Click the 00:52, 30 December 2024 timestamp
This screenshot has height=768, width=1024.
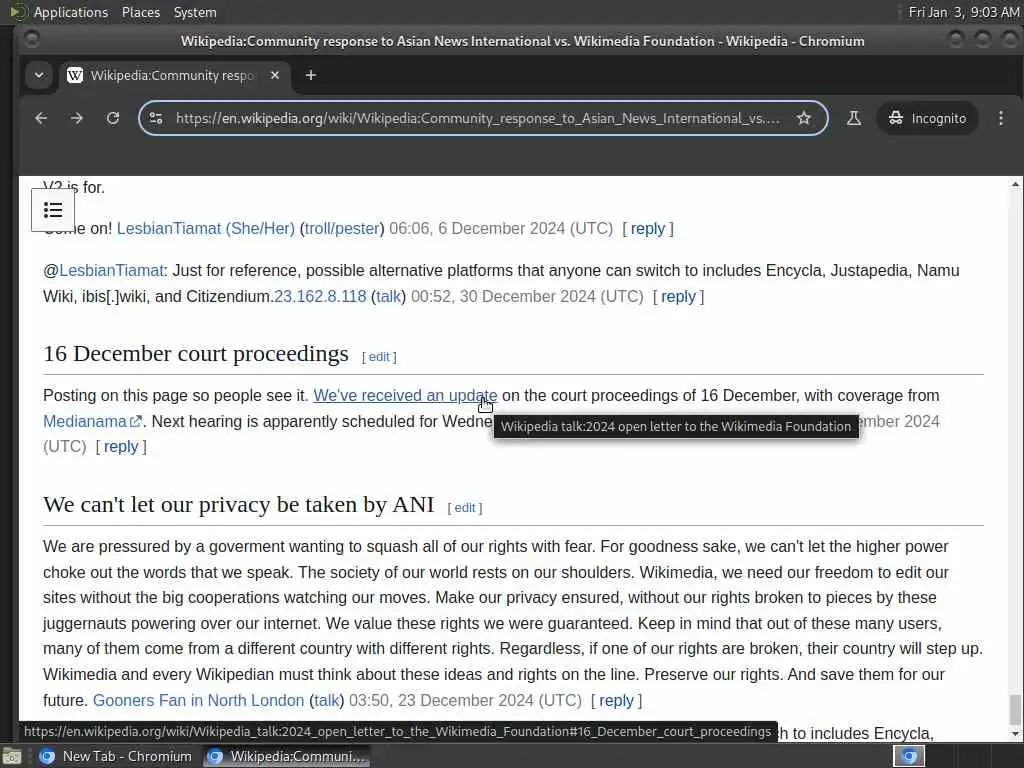527,296
